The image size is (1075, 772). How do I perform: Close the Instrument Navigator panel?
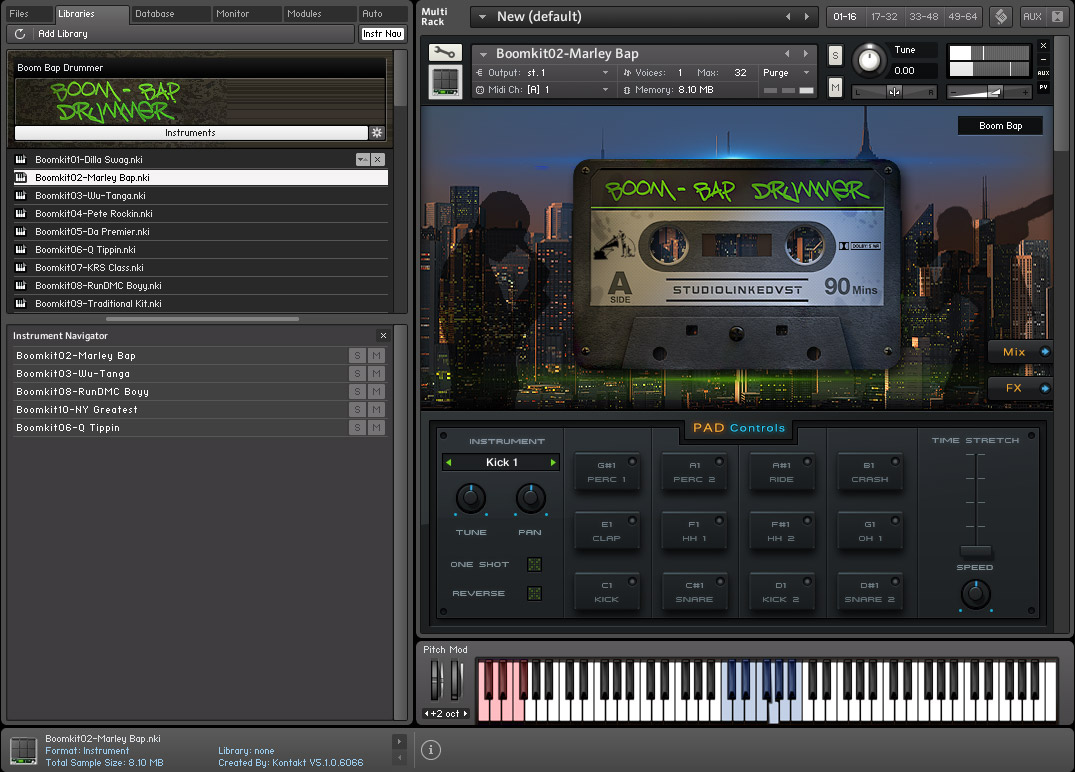pyautogui.click(x=383, y=335)
